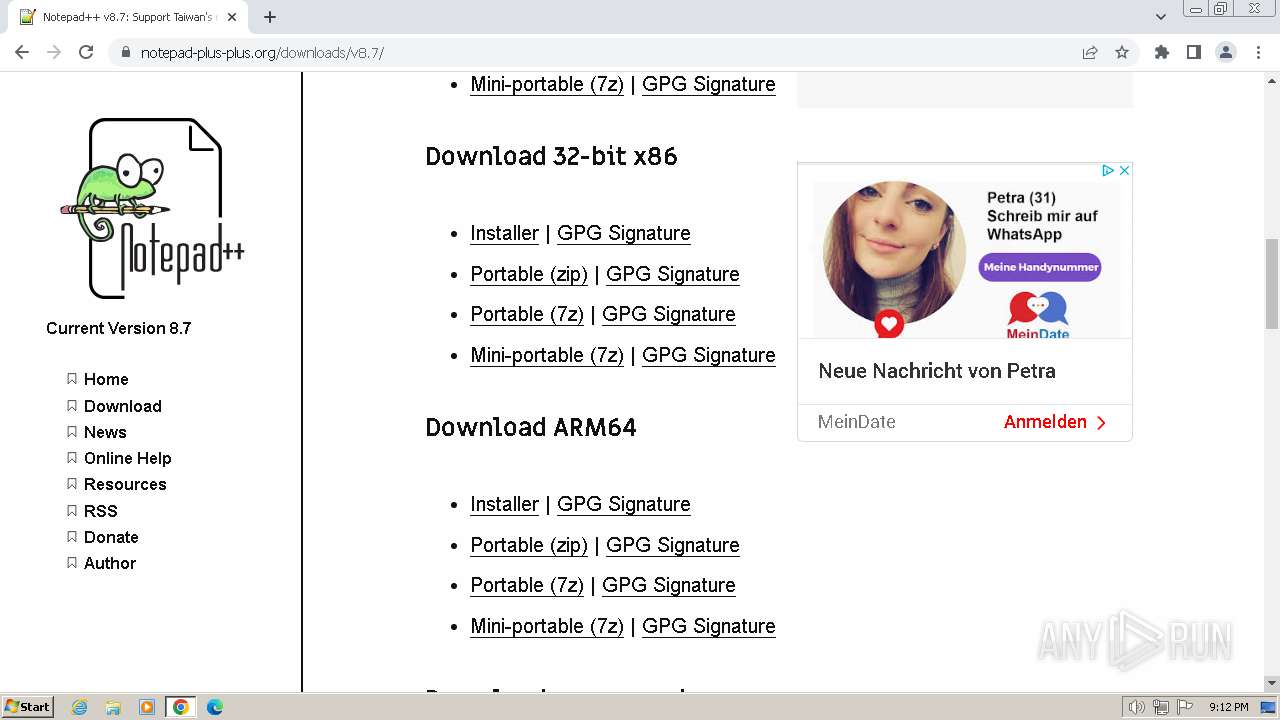The height and width of the screenshot is (720, 1280).
Task: Open the Chrome three-dot menu
Action: click(1257, 53)
